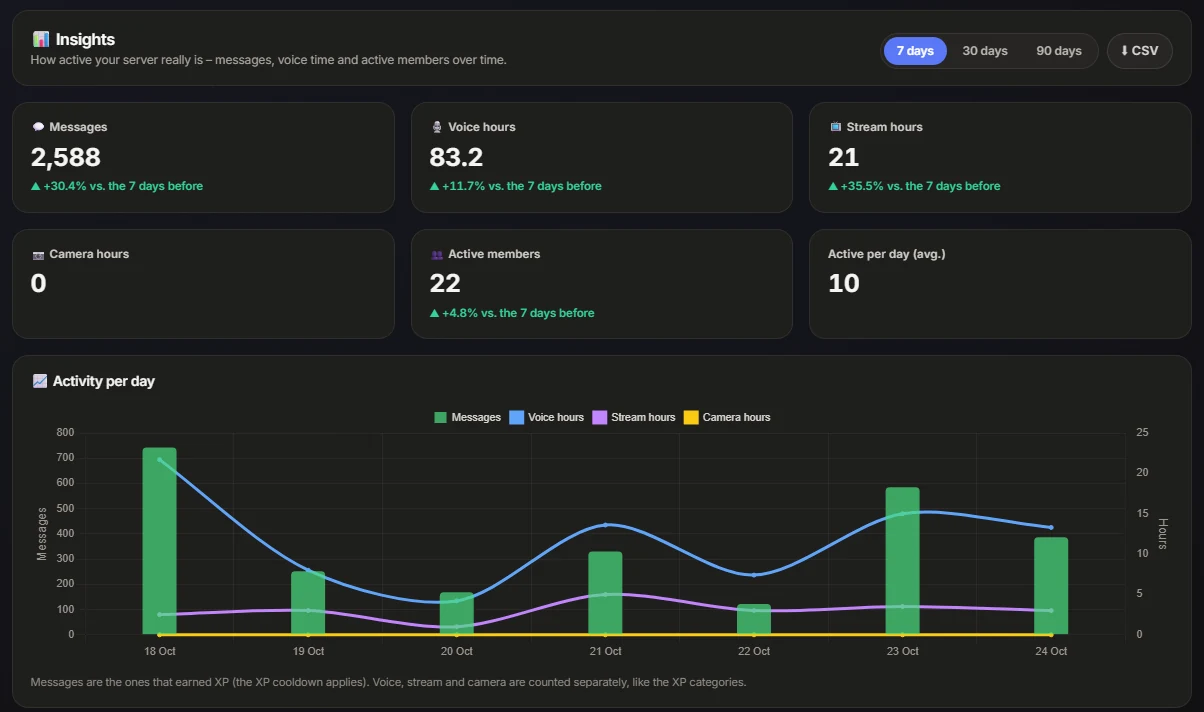The height and width of the screenshot is (712, 1204).
Task: Click the 18 Oct voice hours data point
Action: (x=160, y=460)
